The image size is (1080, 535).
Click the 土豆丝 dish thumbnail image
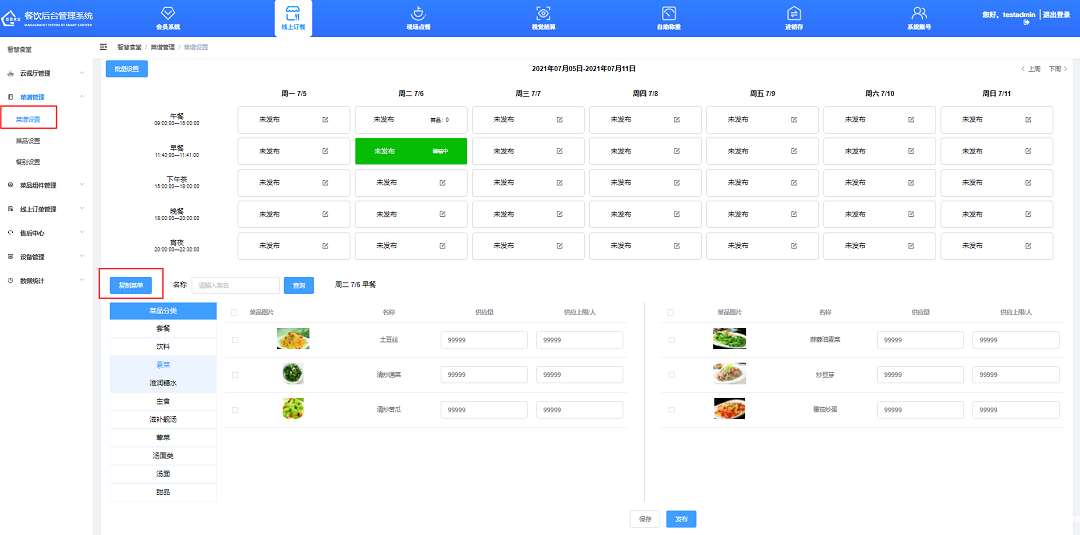293,340
